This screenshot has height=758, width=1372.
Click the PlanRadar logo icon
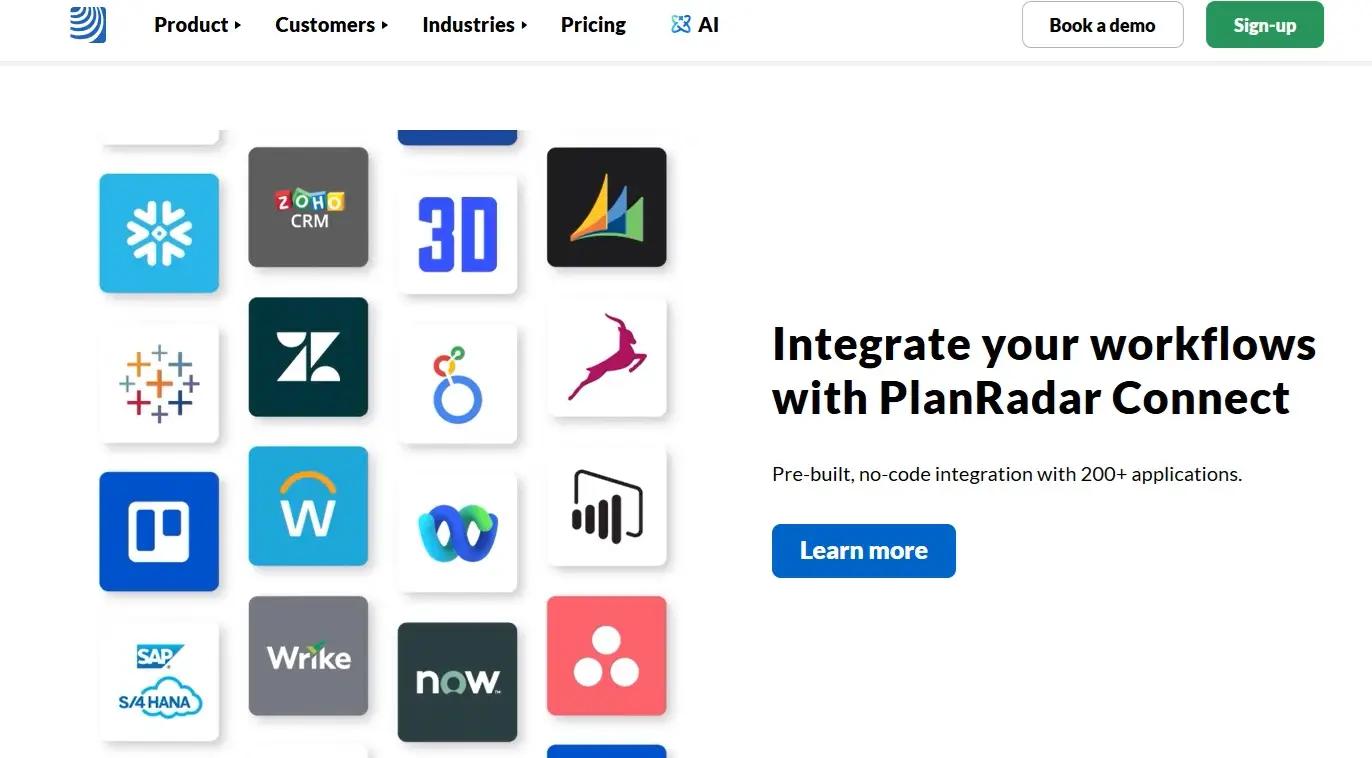pos(88,24)
